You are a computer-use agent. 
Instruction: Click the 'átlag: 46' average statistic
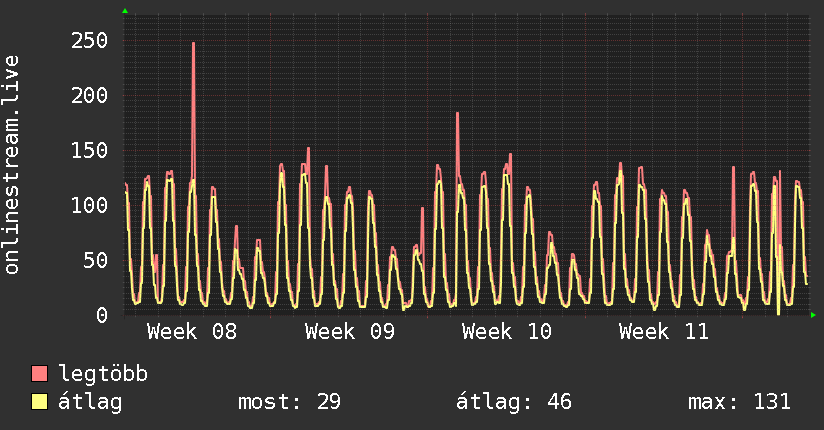[x=513, y=402]
